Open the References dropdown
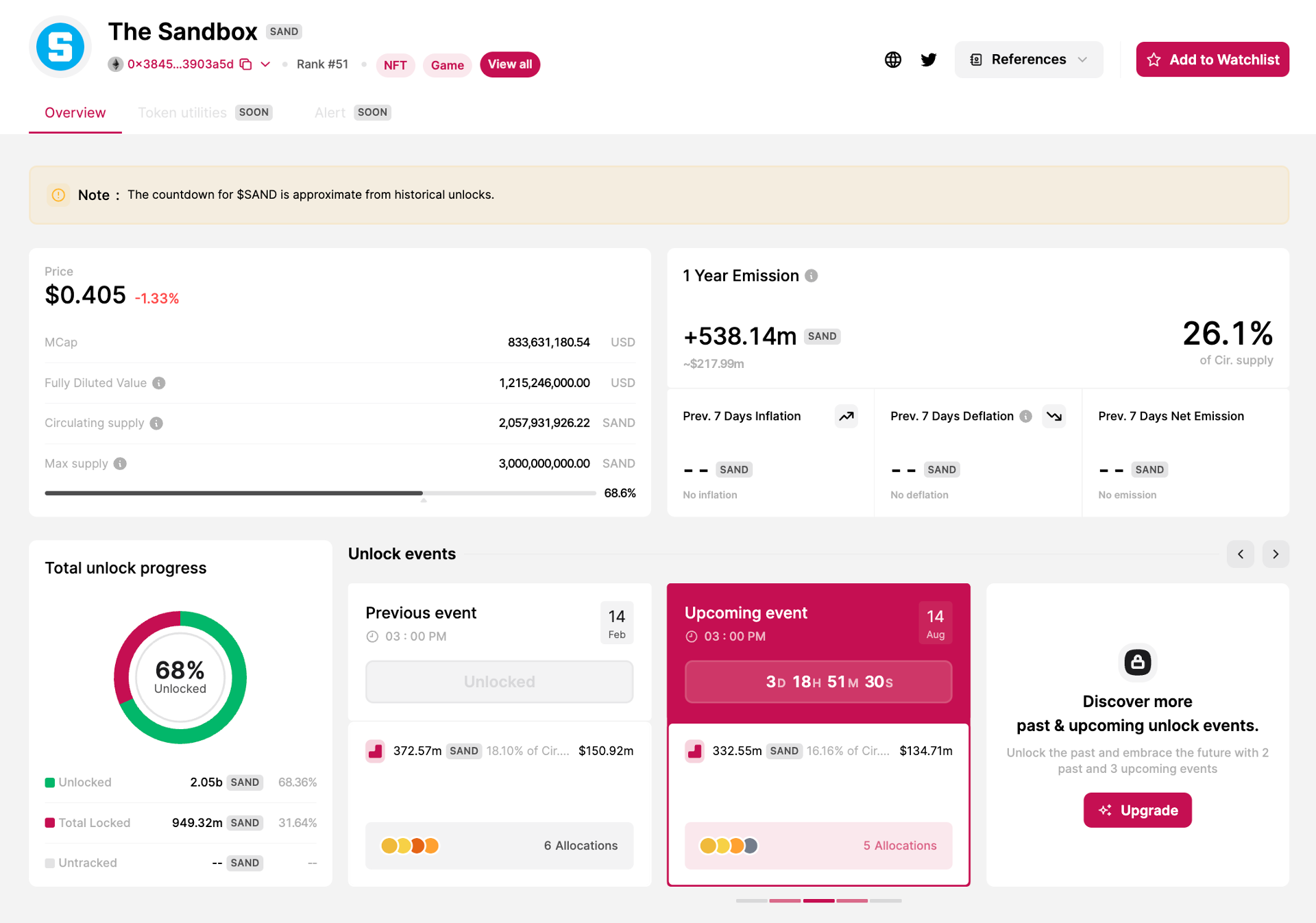1316x923 pixels. [x=1028, y=60]
